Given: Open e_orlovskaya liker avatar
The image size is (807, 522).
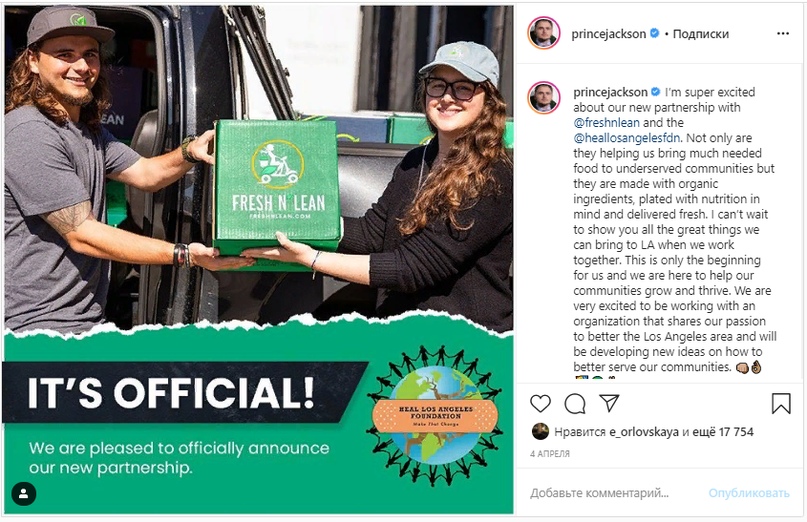Looking at the screenshot, I should click(x=540, y=431).
